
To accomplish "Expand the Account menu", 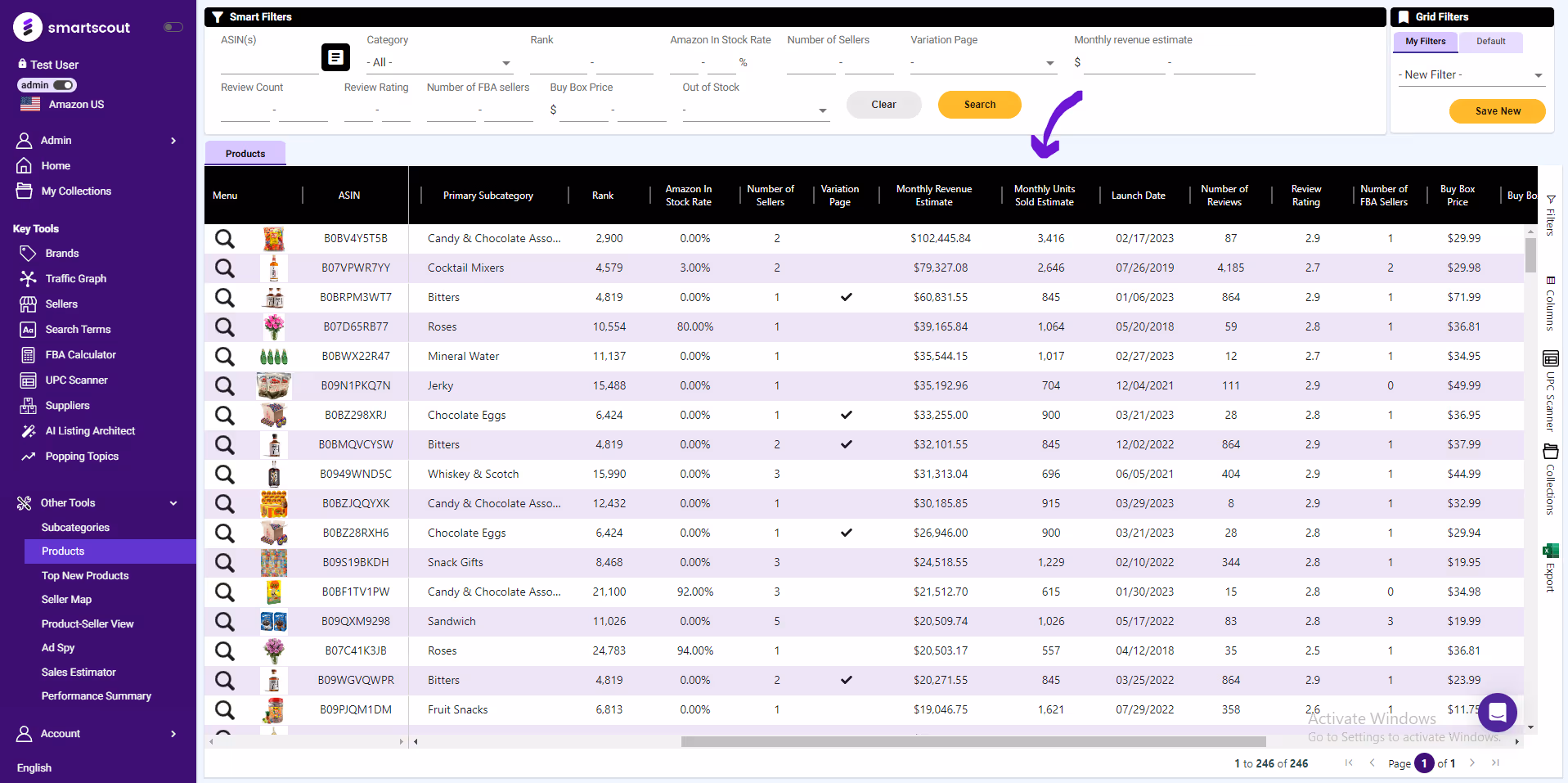I will pyautogui.click(x=98, y=734).
